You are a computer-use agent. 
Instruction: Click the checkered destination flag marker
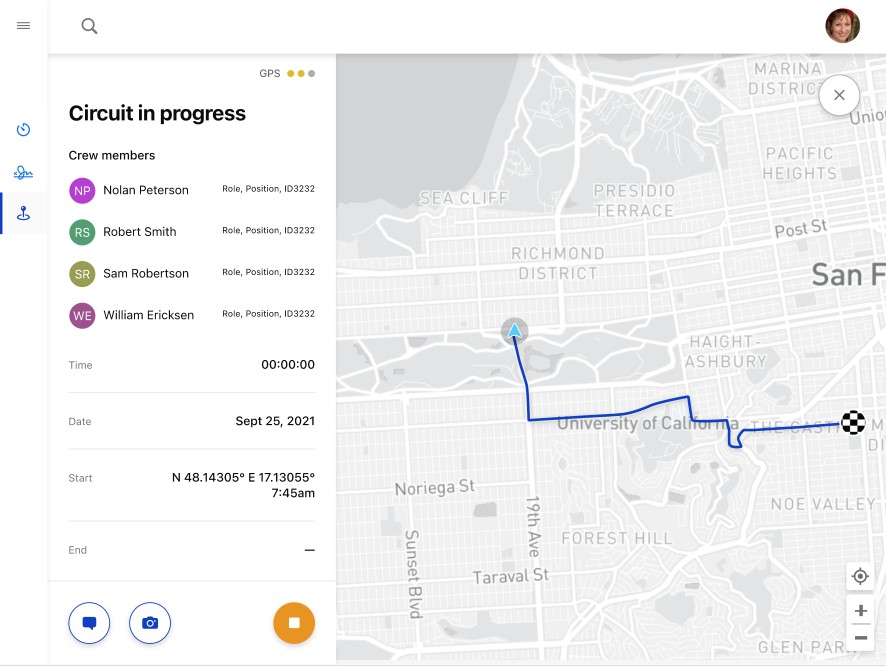coord(853,422)
